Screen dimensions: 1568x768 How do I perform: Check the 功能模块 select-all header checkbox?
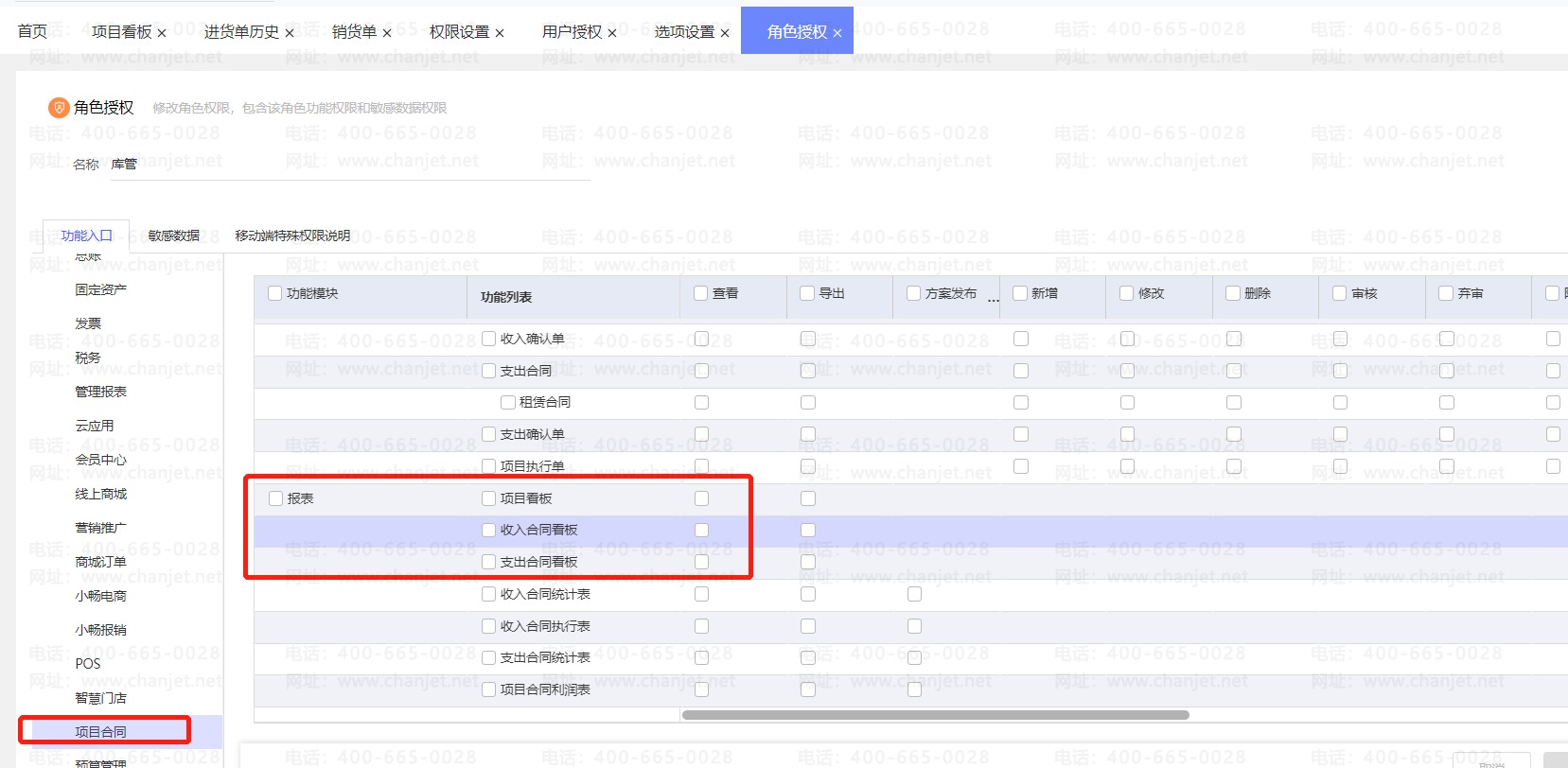pos(275,293)
